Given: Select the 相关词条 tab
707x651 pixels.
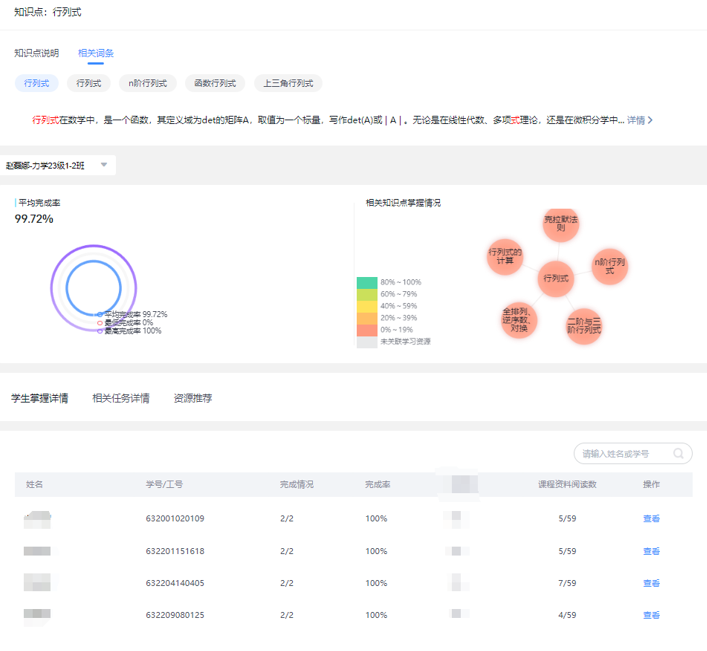Looking at the screenshot, I should click(96, 53).
